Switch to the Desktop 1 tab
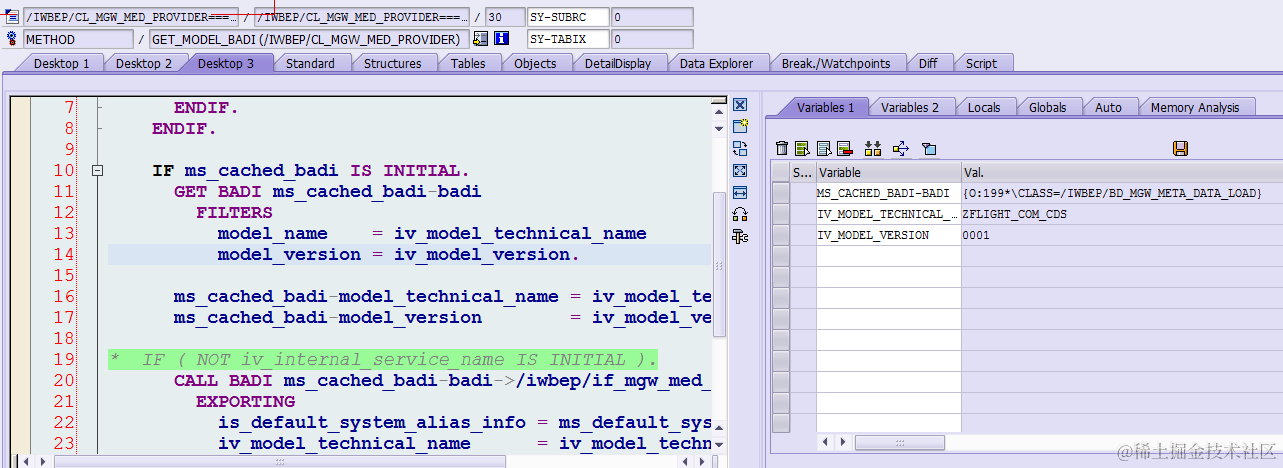The height and width of the screenshot is (468, 1283). pos(62,63)
